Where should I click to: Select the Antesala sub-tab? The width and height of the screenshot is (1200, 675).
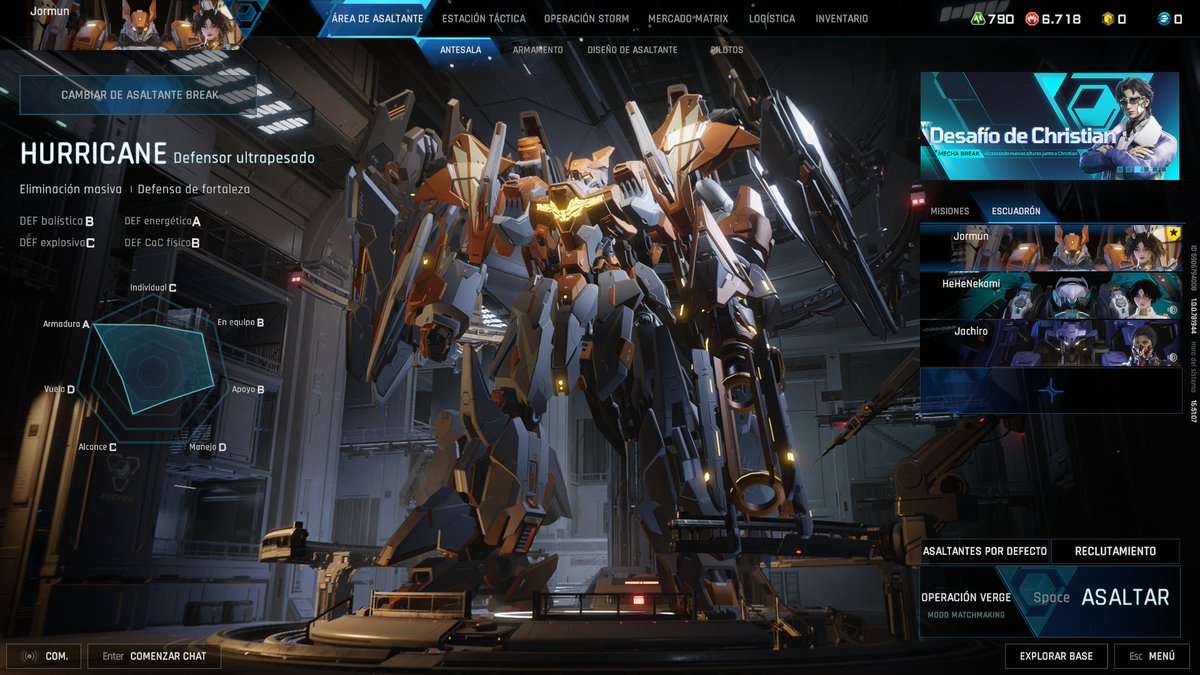pos(461,50)
